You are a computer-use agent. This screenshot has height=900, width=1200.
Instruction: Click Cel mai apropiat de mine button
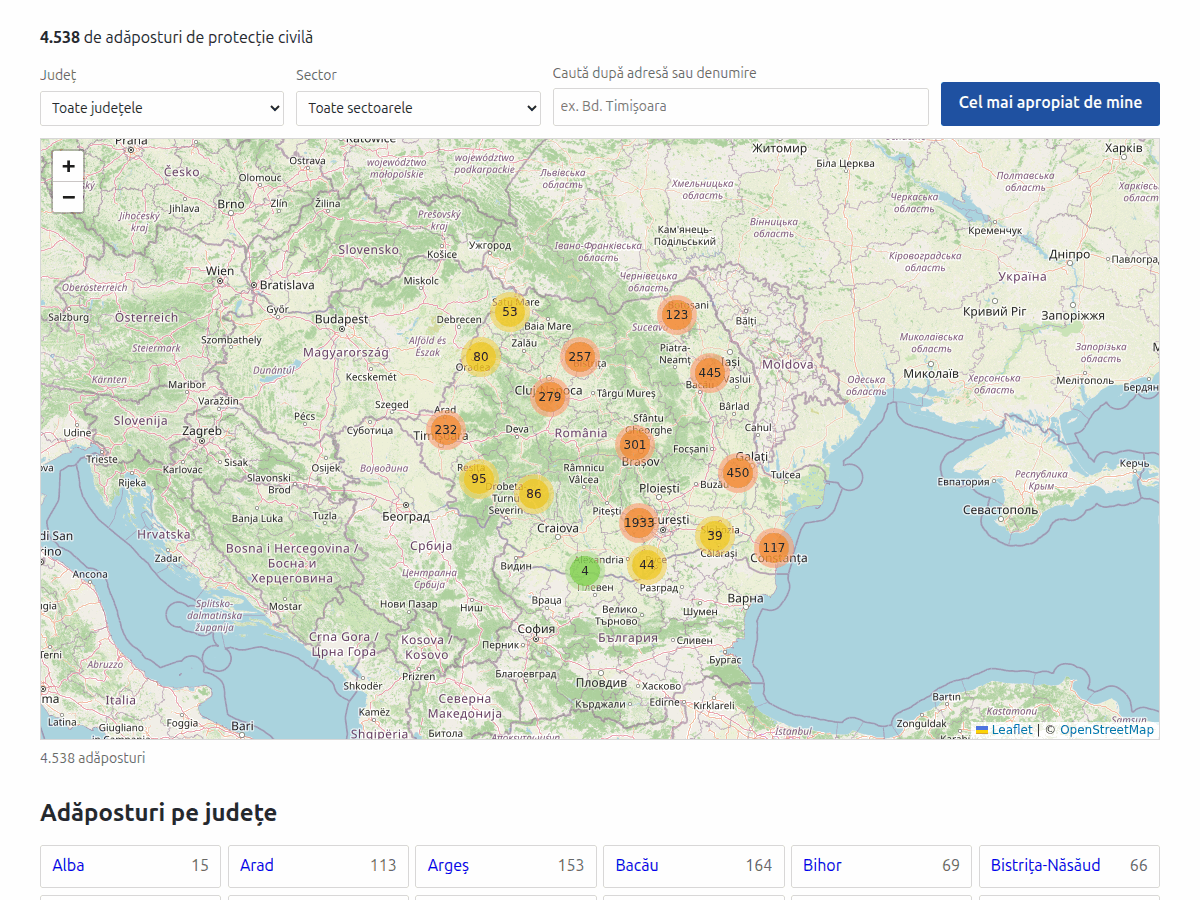1050,103
